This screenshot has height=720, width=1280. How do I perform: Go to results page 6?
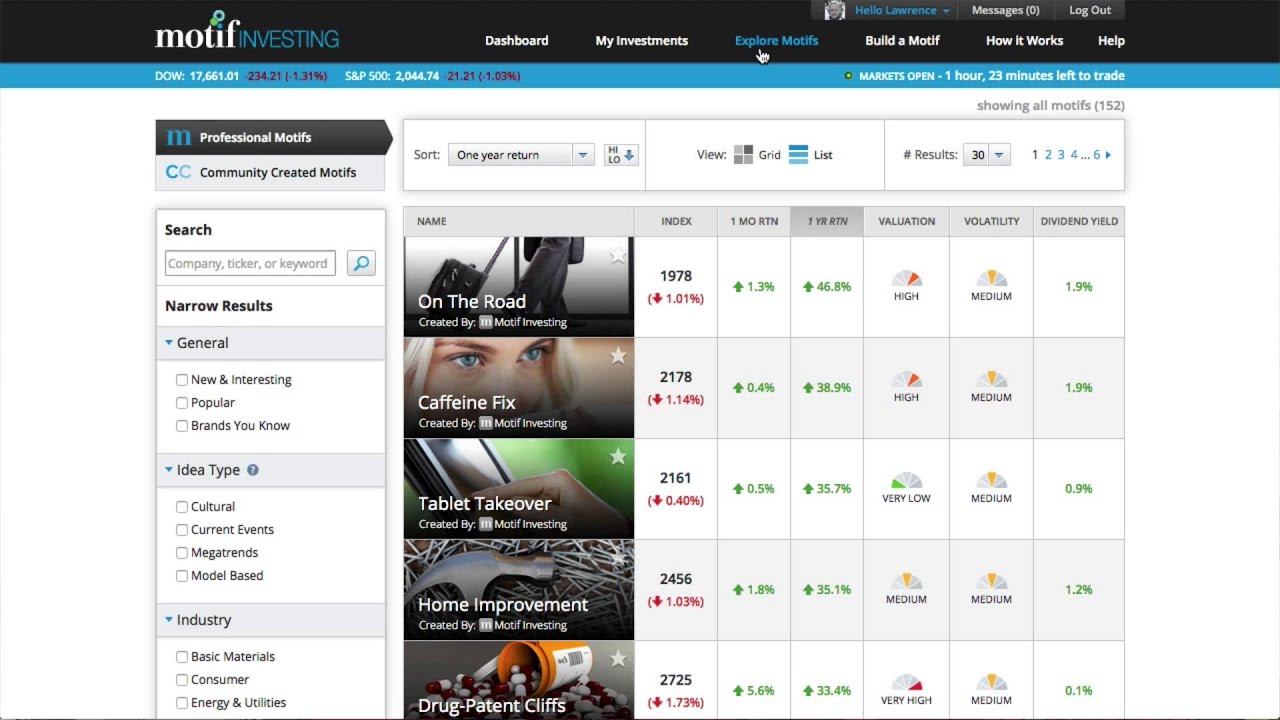(x=1097, y=155)
